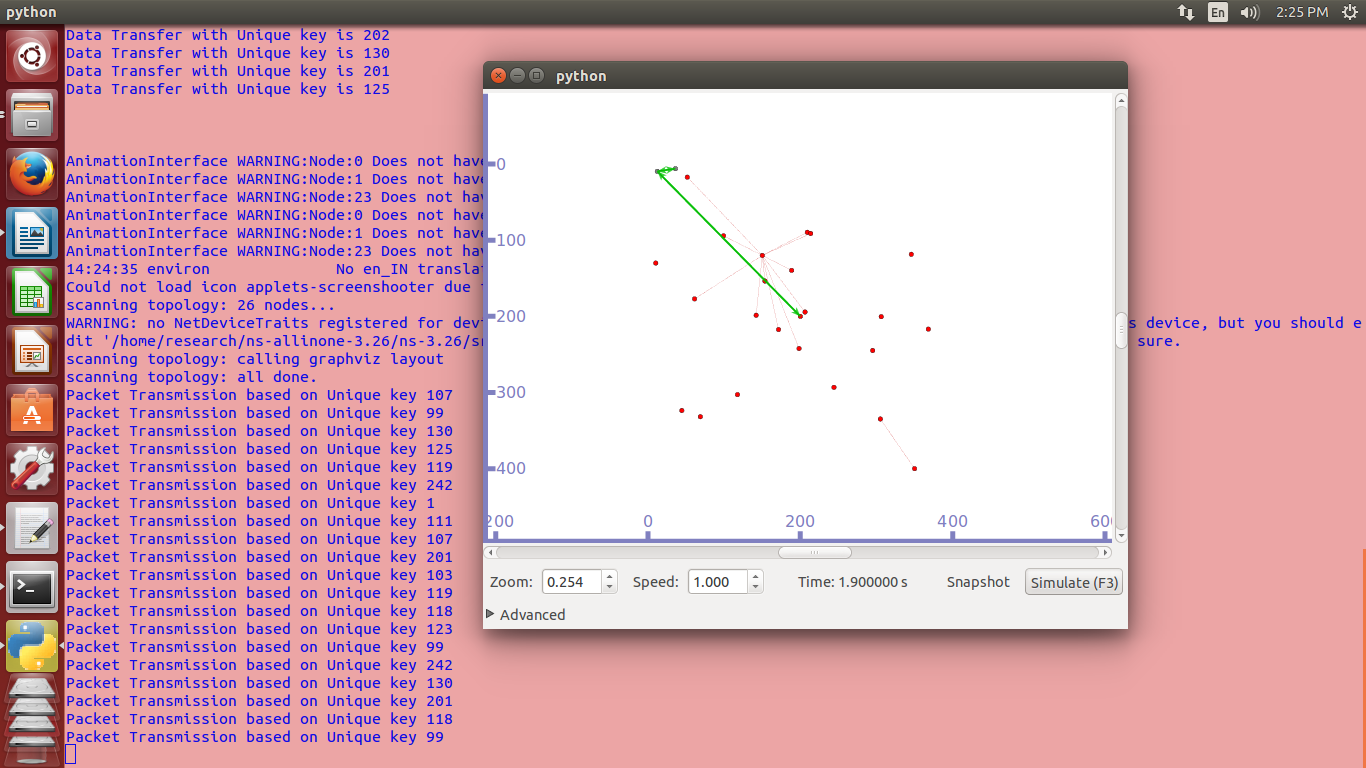Decrease the Zoom value with down arrow
Image resolution: width=1366 pixels, height=768 pixels.
click(610, 588)
